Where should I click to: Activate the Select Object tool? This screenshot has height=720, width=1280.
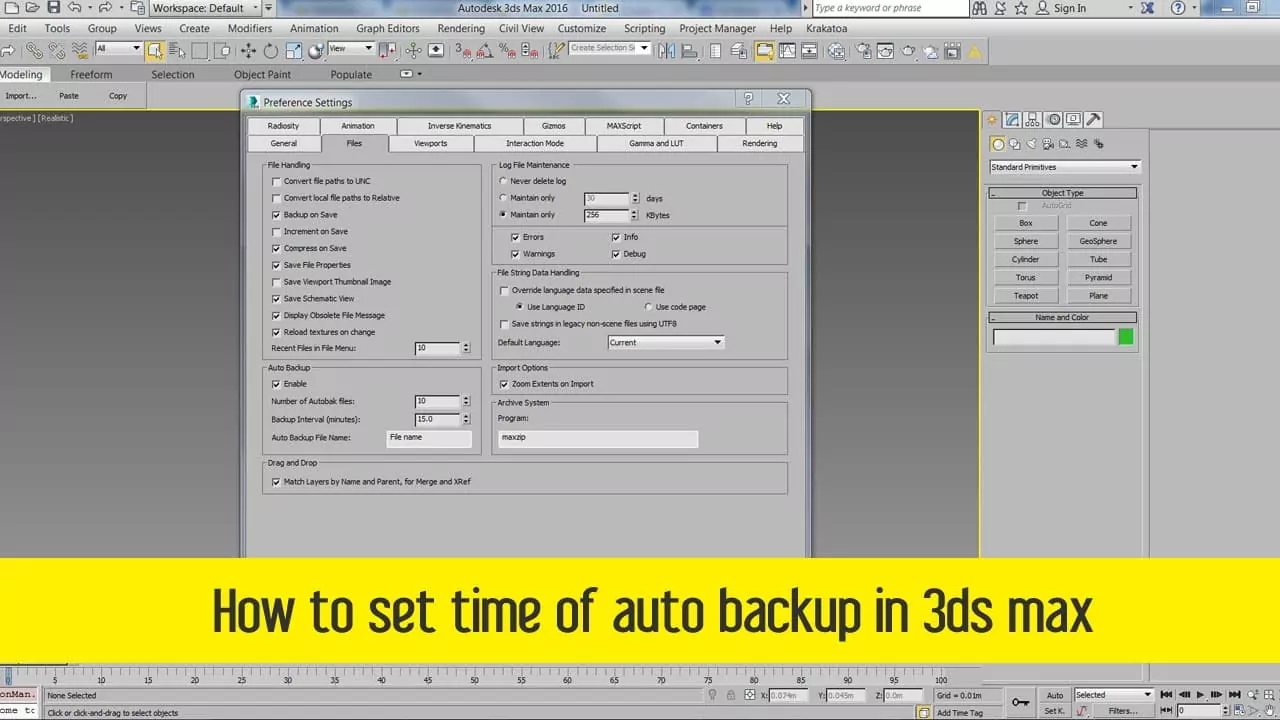pos(155,50)
